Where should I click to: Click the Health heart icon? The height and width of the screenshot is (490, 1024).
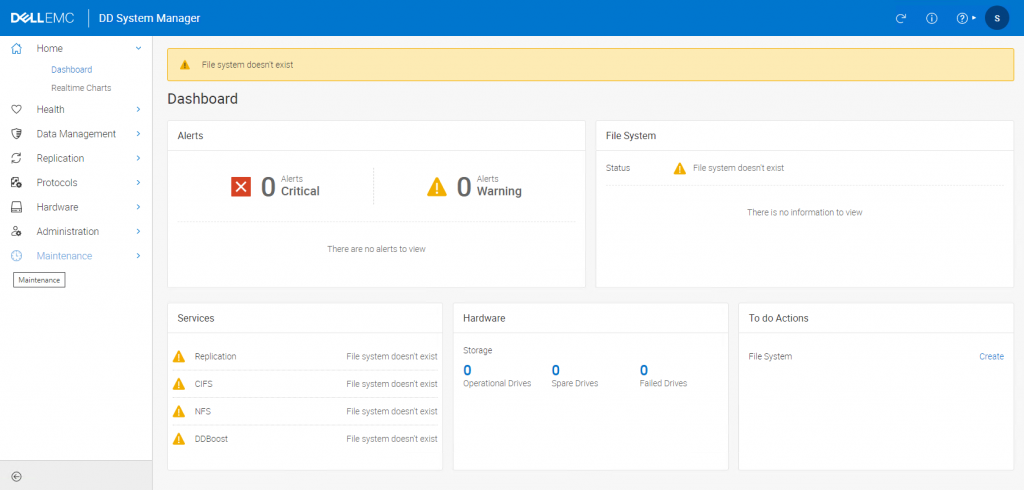click(16, 109)
